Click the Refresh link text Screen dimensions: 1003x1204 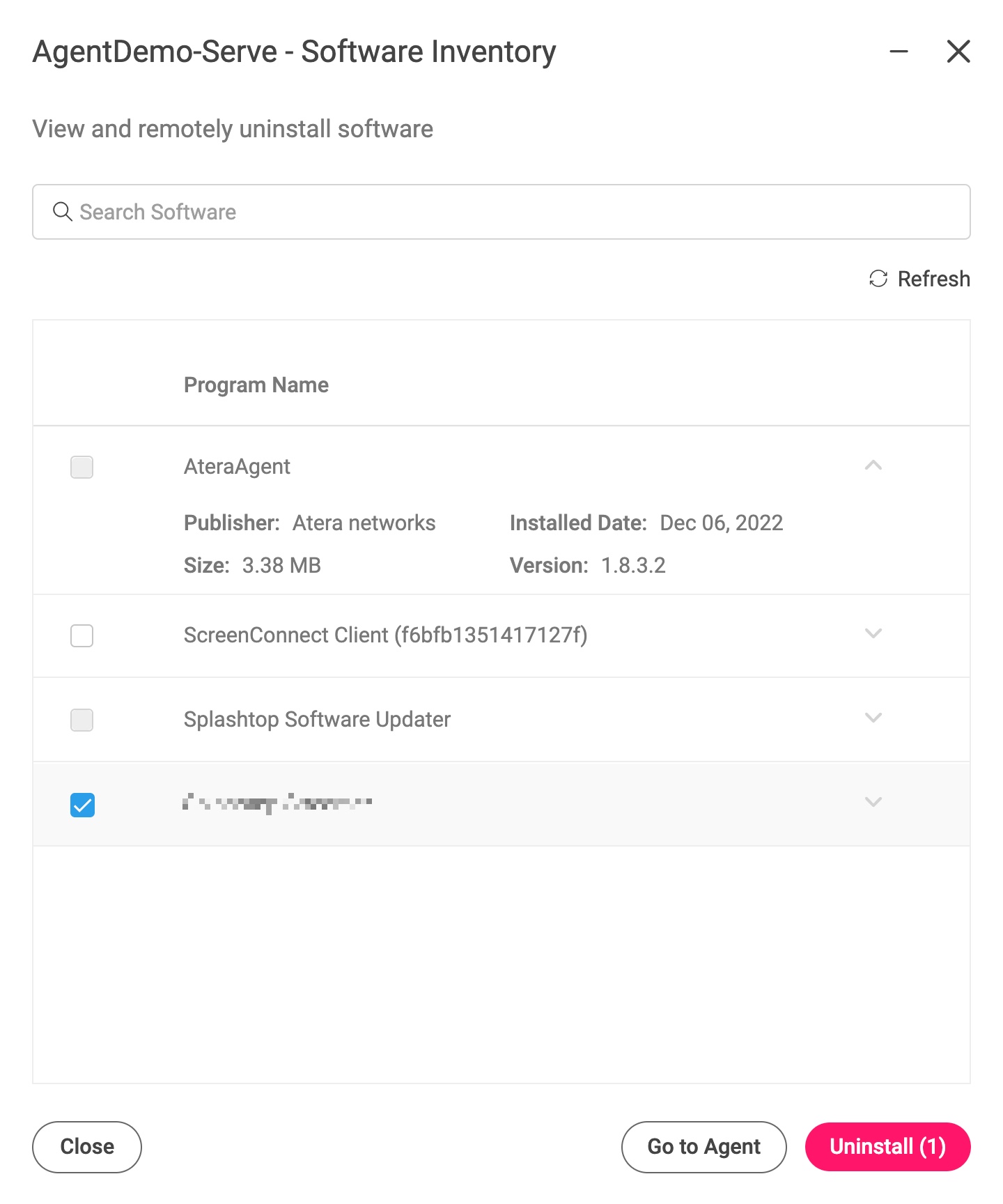(933, 279)
